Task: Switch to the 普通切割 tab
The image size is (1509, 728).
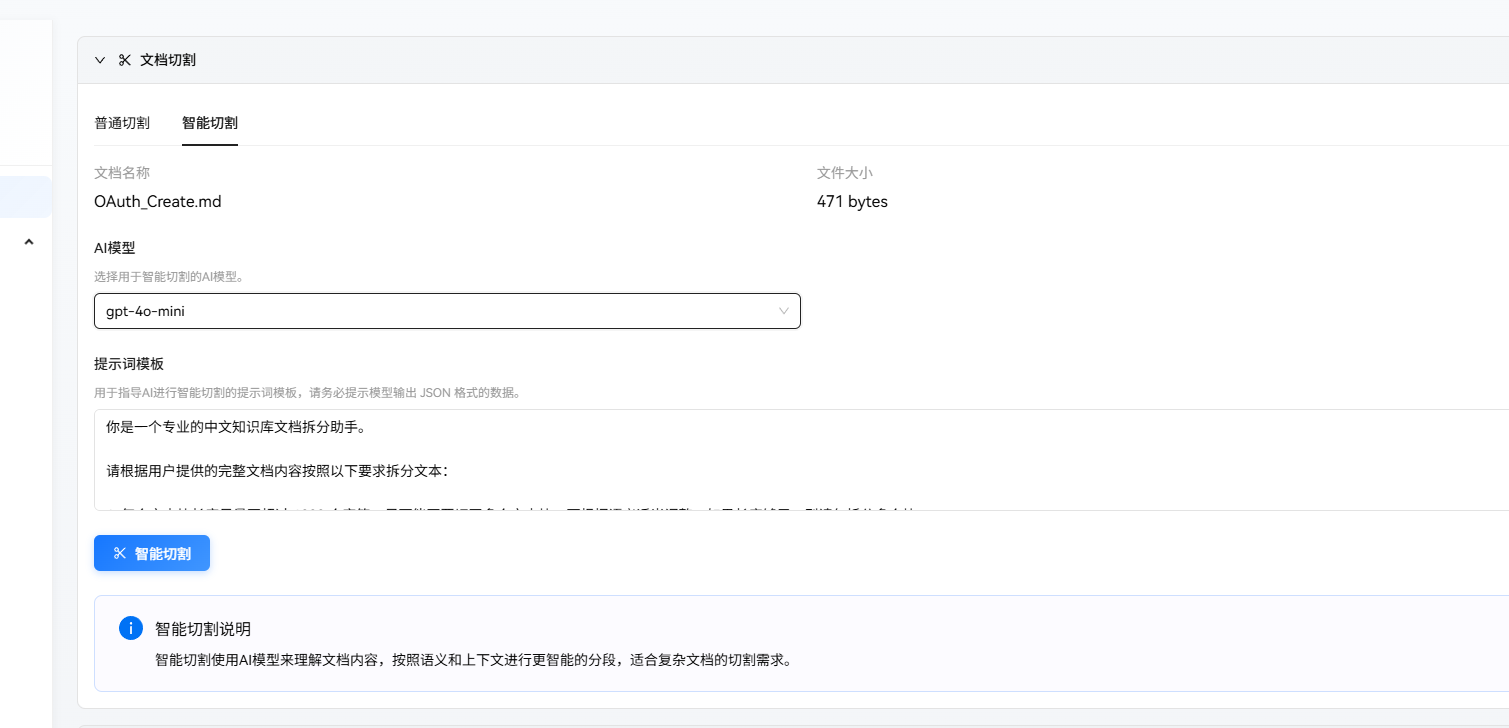Action: coord(122,123)
